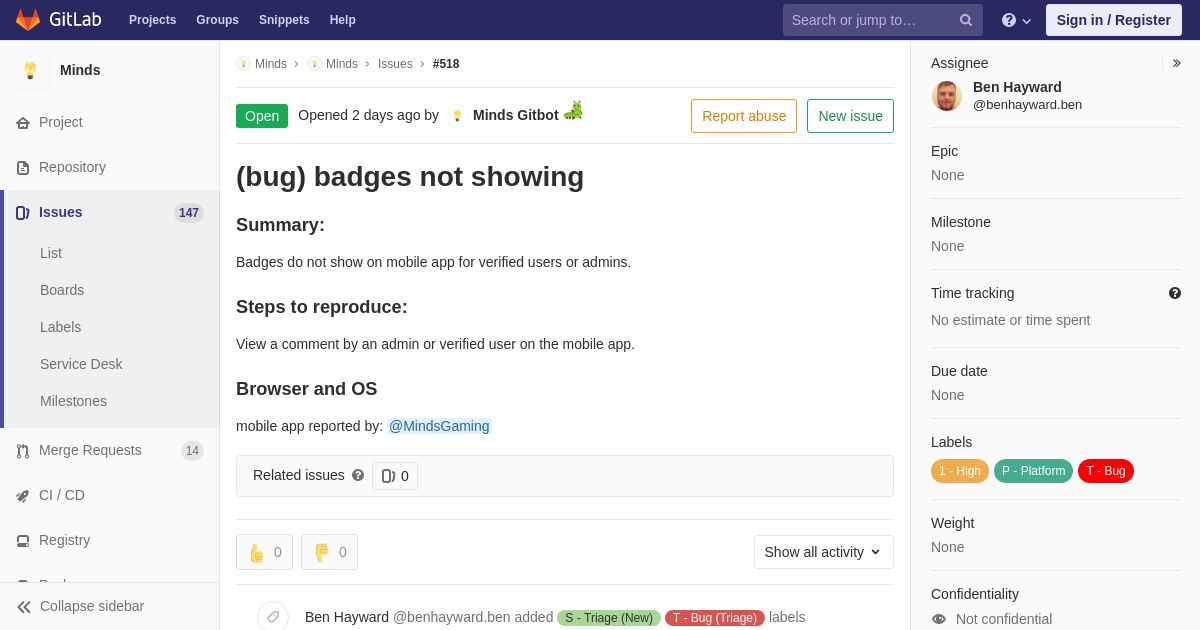Click the S - Triage (New) label
The height and width of the screenshot is (630, 1200).
click(x=609, y=618)
